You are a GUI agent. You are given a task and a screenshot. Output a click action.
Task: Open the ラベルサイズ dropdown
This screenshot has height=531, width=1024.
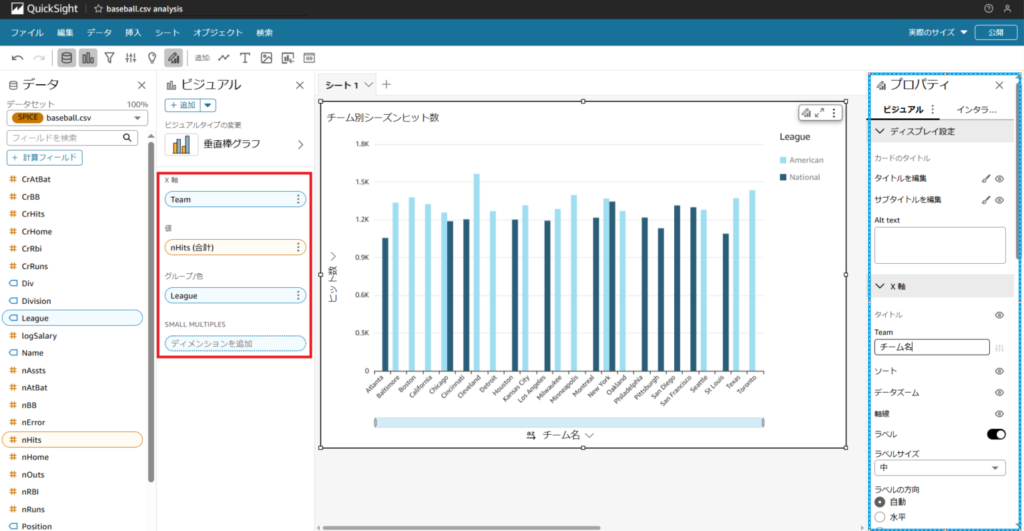click(940, 468)
